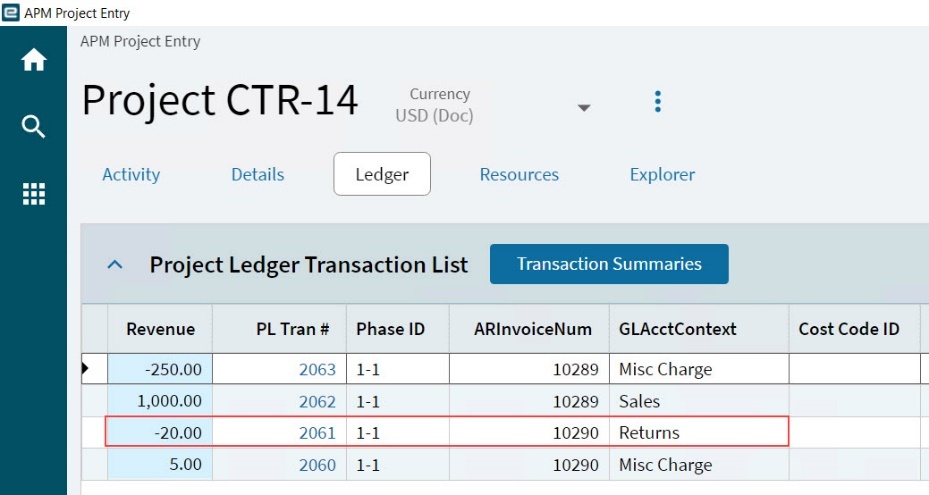Open the search magnifier in sidebar
Viewport: 929px width, 495px height.
point(33,127)
